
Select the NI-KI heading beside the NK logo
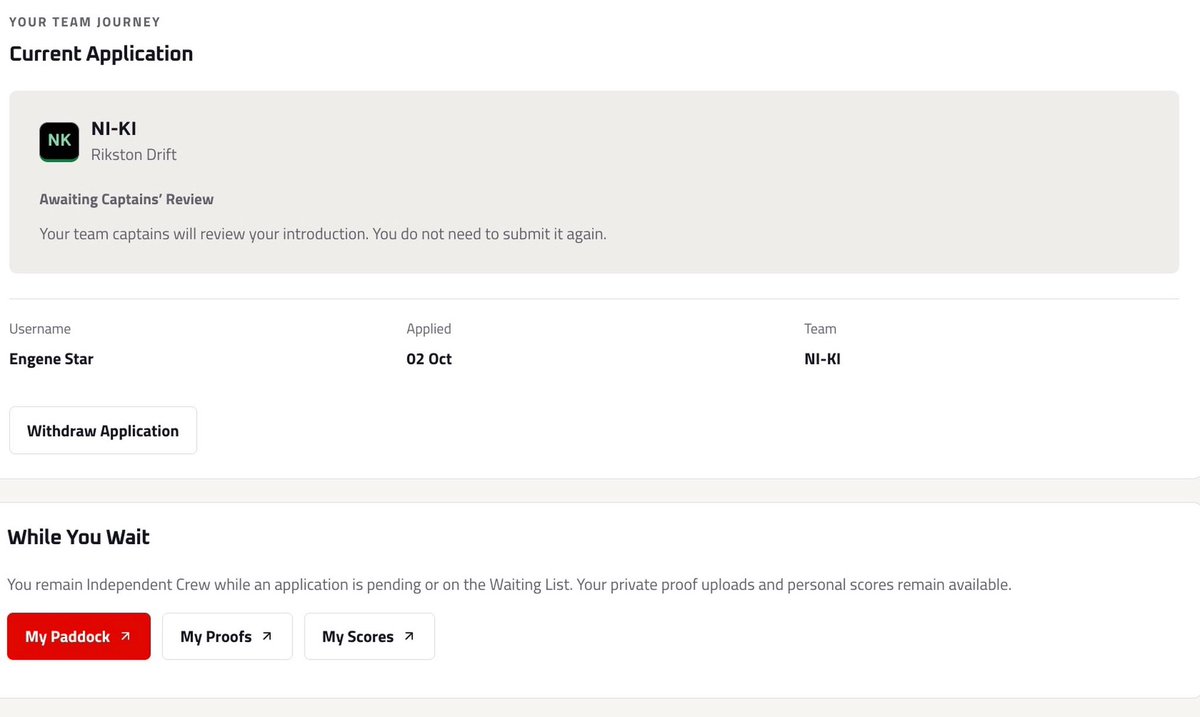[113, 129]
